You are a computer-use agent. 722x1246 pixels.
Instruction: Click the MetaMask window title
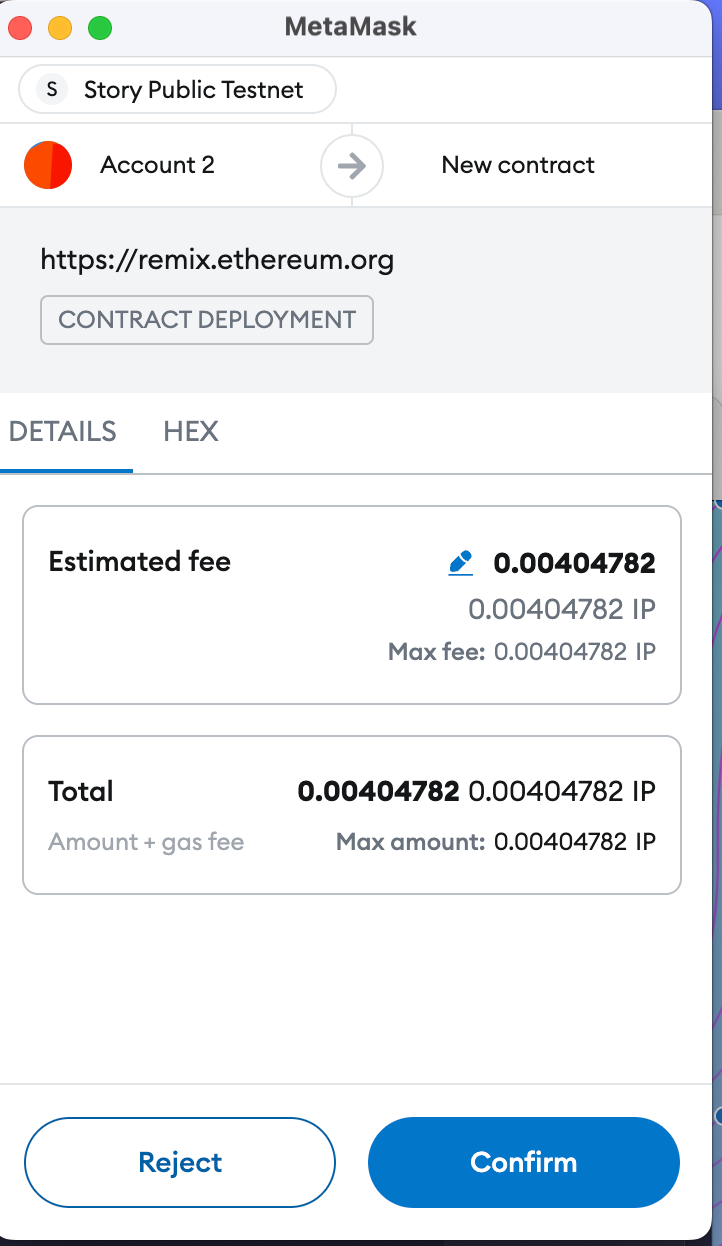(x=351, y=27)
